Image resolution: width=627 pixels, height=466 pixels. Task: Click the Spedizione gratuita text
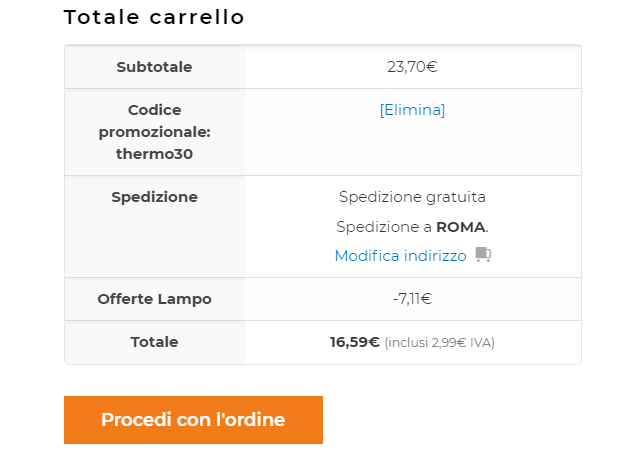[x=412, y=197]
